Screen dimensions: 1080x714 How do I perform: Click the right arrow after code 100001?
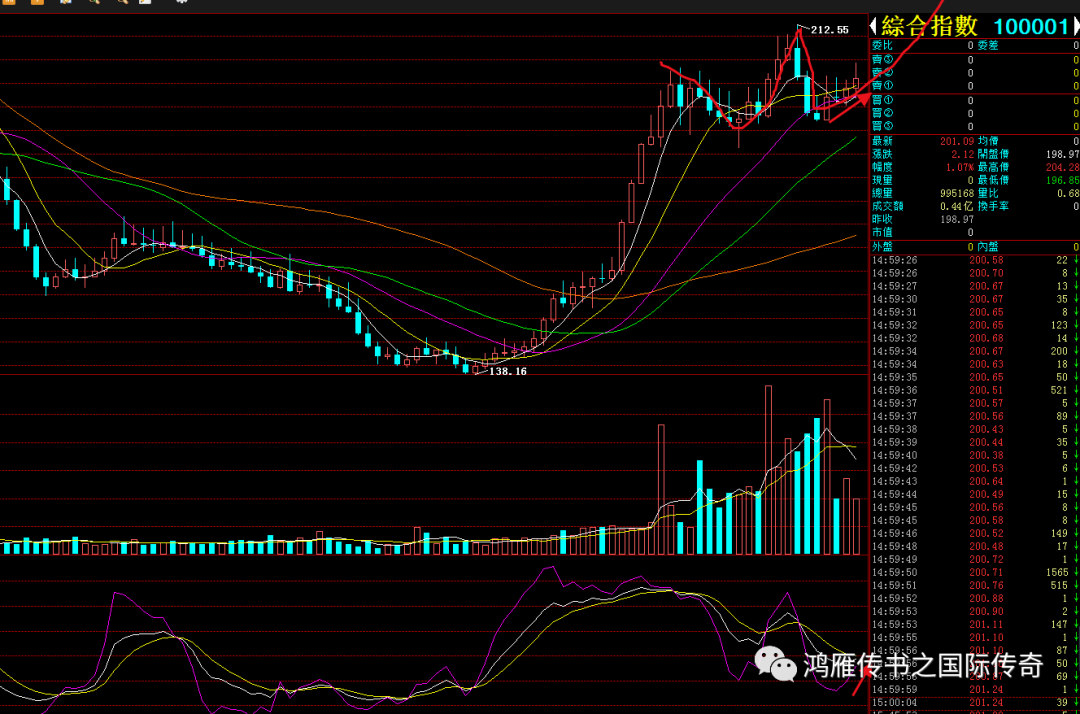pos(1075,27)
